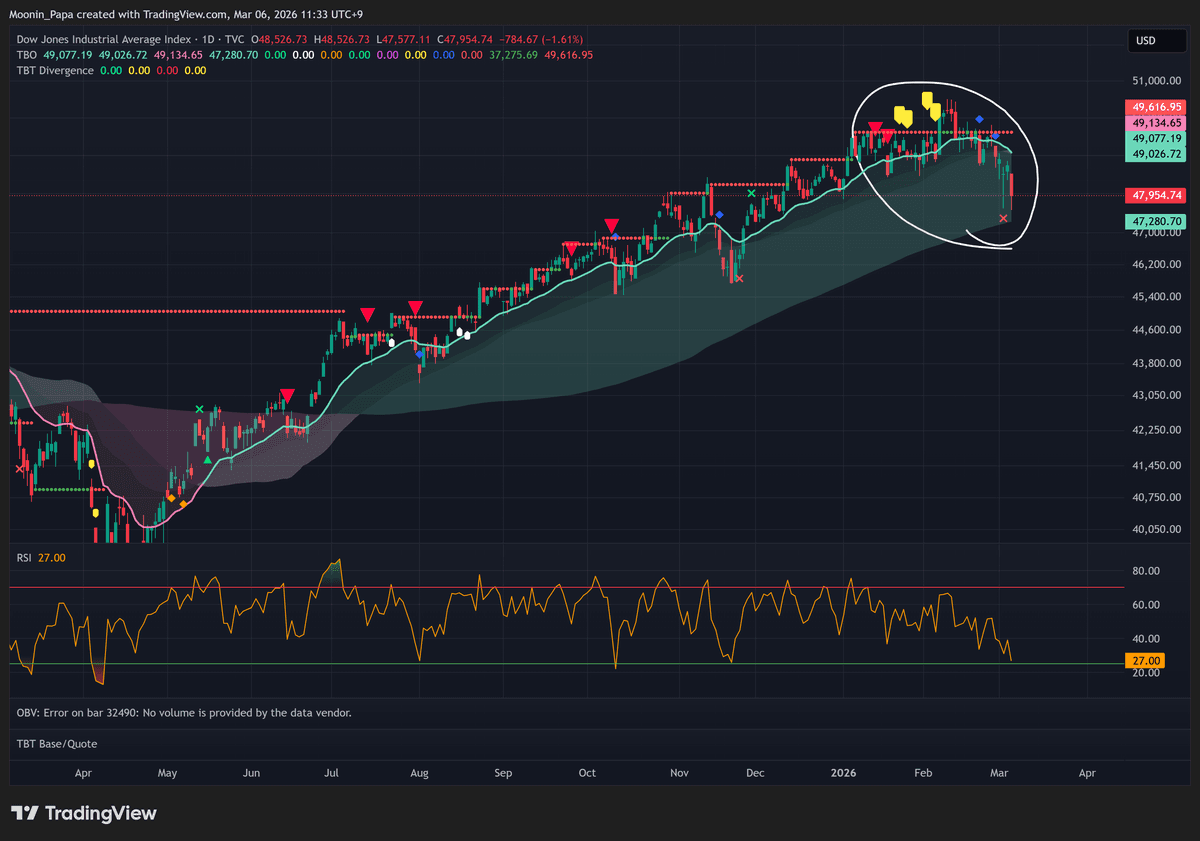Click the 20.00 RSI axis label
This screenshot has width=1200, height=841.
pyautogui.click(x=1146, y=673)
